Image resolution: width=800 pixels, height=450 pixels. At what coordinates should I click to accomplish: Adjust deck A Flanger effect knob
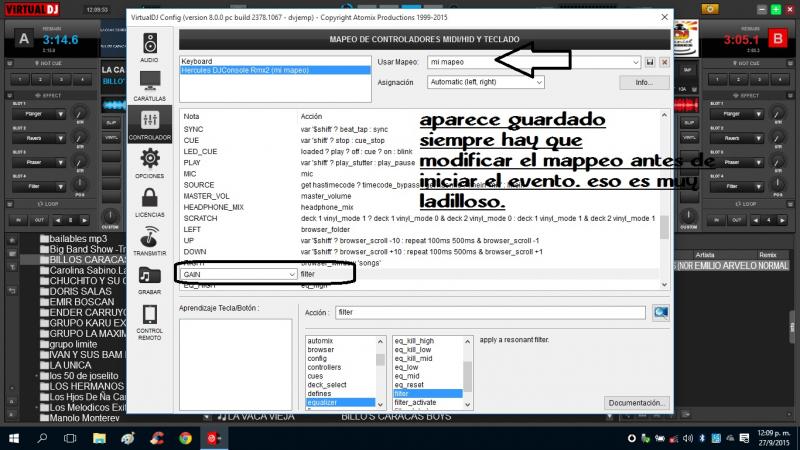(x=79, y=113)
